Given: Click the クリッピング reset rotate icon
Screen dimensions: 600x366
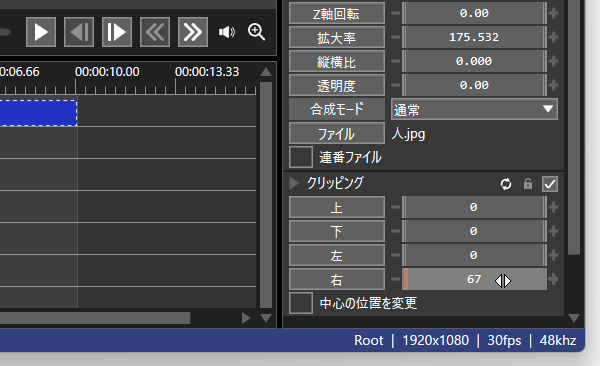Looking at the screenshot, I should pyautogui.click(x=506, y=184).
